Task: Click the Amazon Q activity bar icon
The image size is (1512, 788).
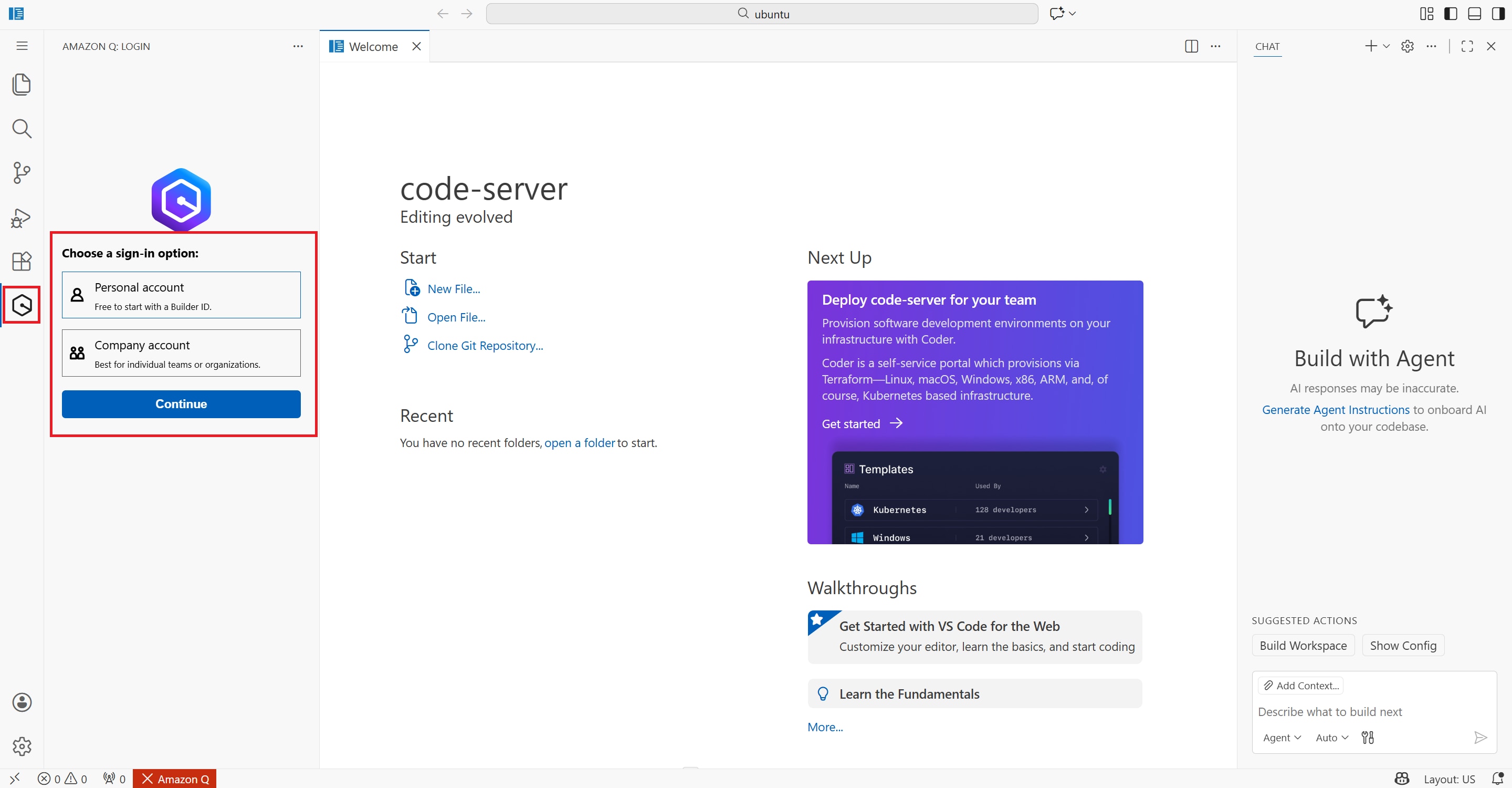Action: (x=22, y=305)
